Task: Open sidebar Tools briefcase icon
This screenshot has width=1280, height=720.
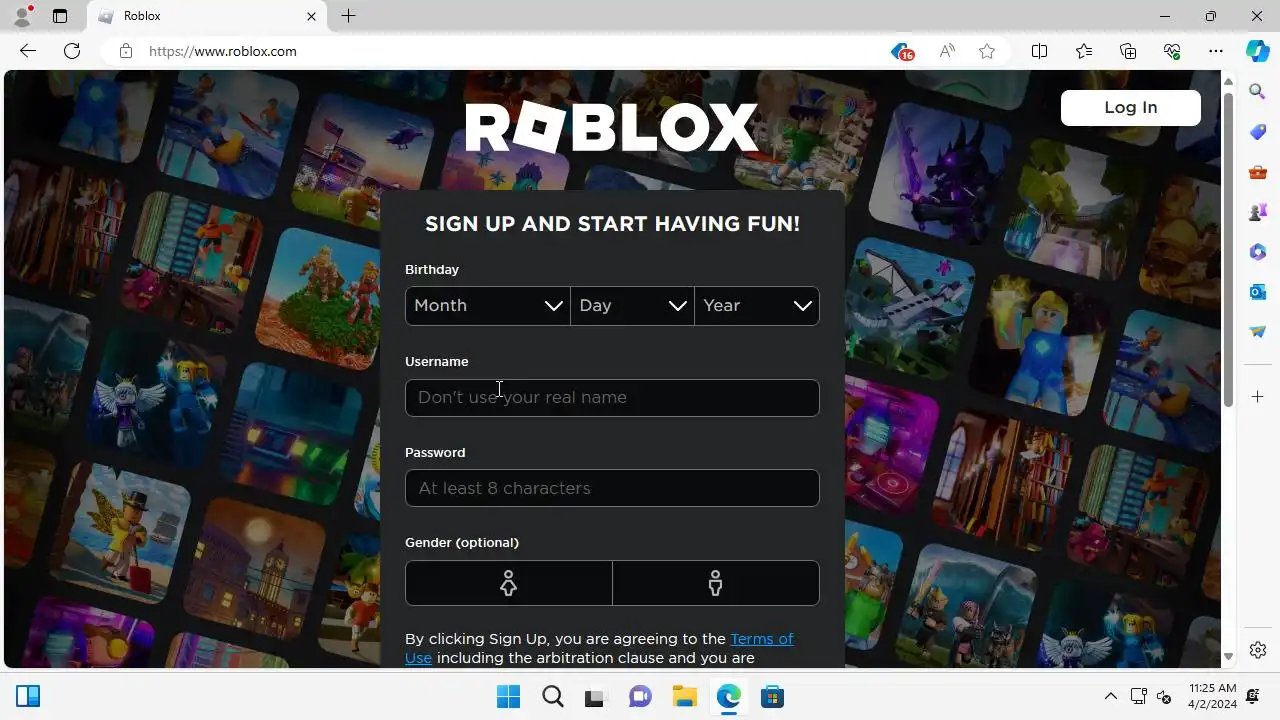Action: [x=1258, y=172]
